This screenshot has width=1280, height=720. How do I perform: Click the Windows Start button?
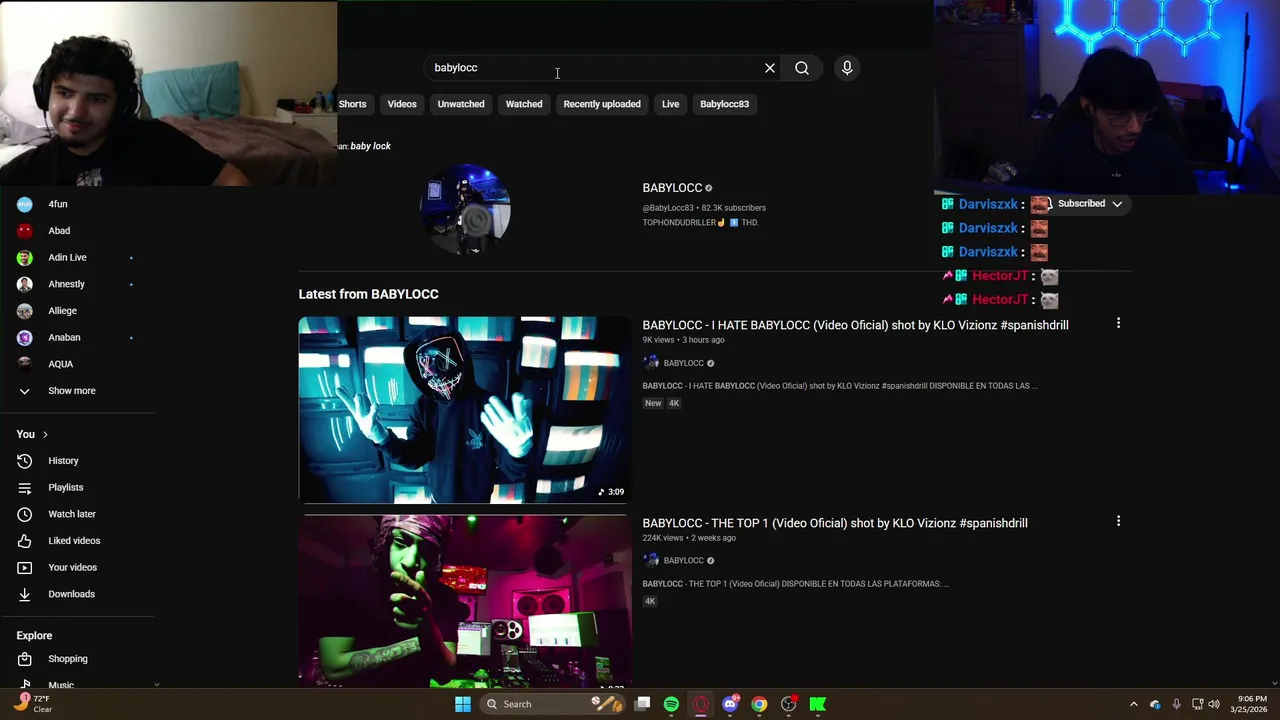click(463, 704)
